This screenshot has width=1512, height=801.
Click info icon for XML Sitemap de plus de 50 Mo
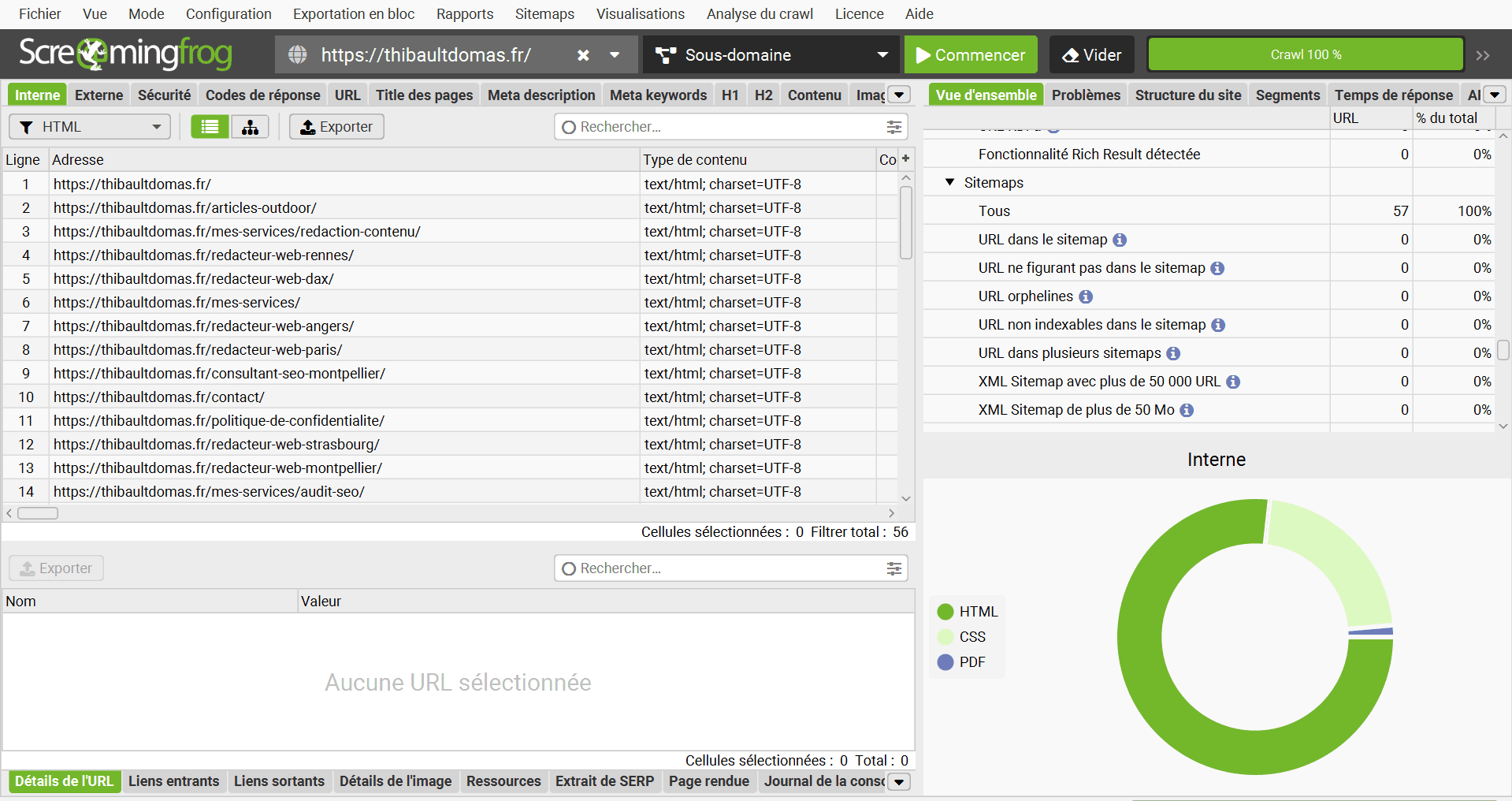(x=1187, y=411)
